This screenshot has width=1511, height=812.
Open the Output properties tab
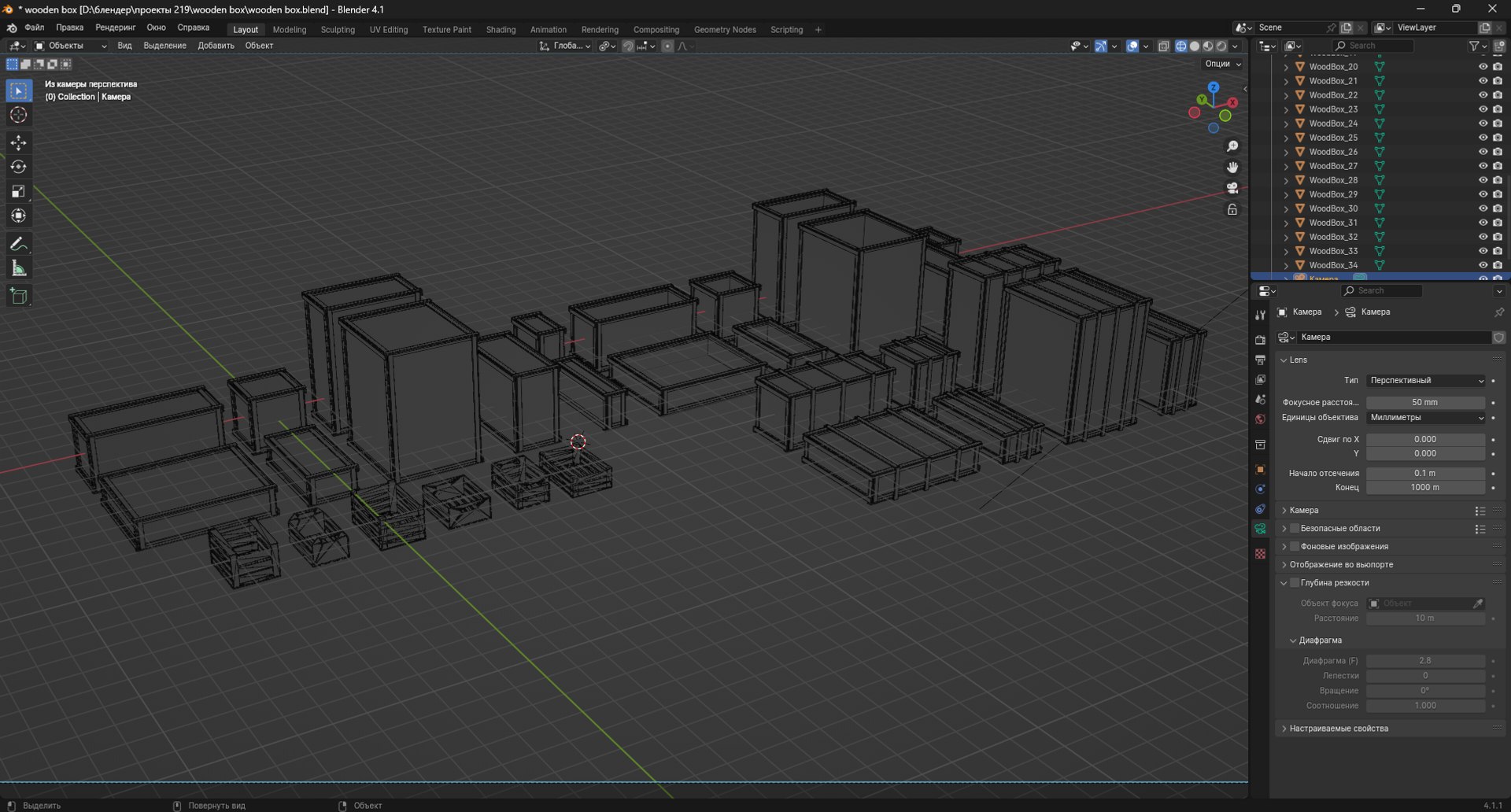click(1260, 360)
